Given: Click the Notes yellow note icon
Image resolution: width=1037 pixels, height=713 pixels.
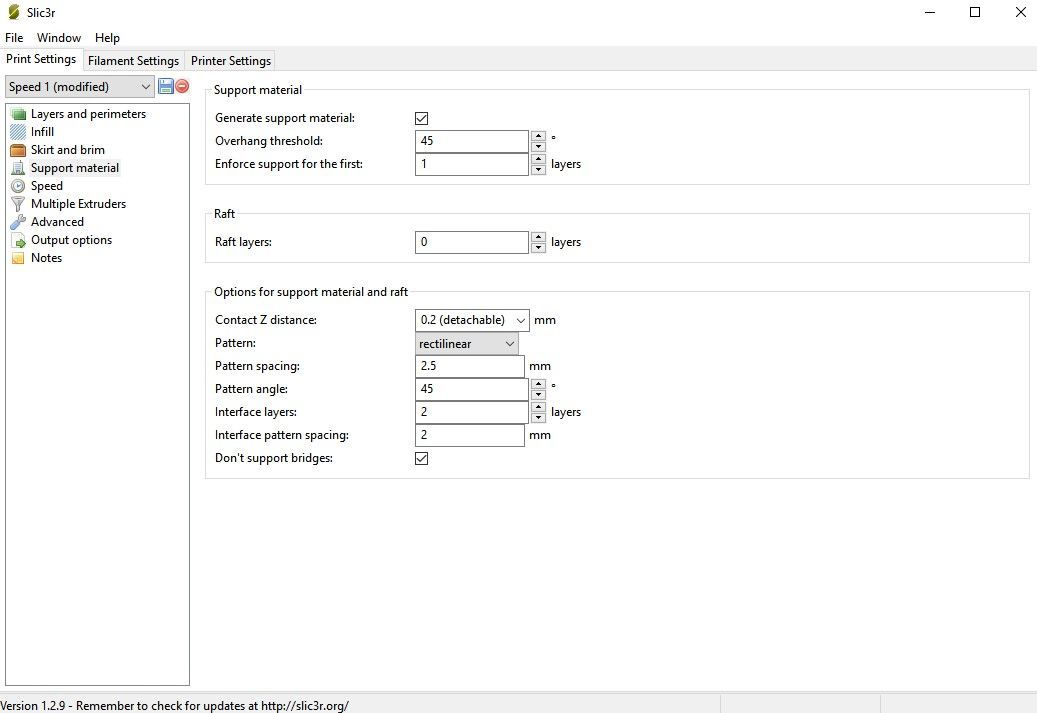Looking at the screenshot, I should [19, 258].
